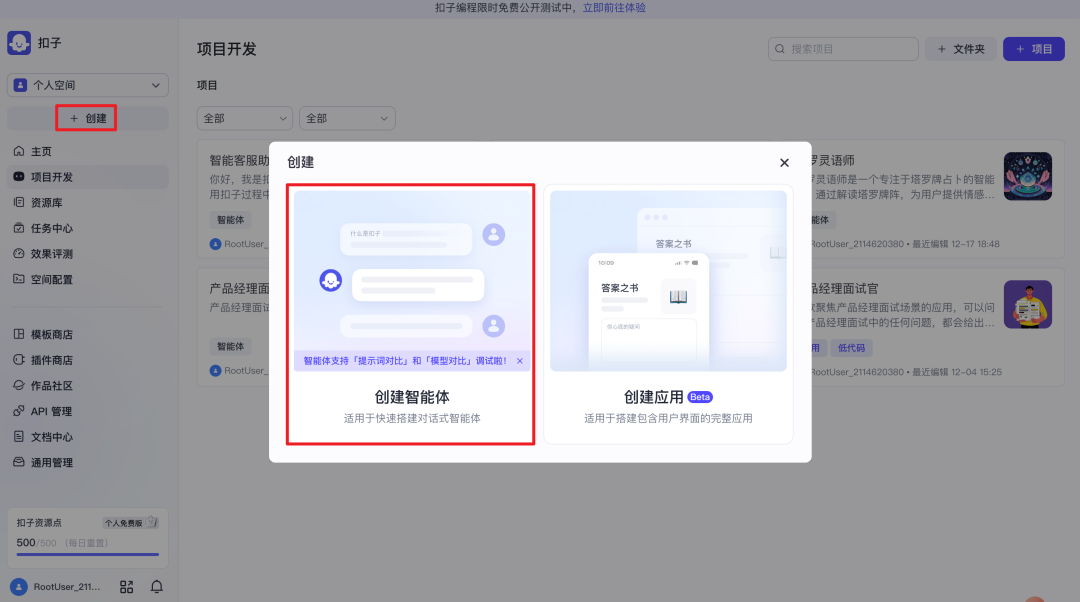
Task: Click the 创建 button in sidebar
Action: coord(87,118)
